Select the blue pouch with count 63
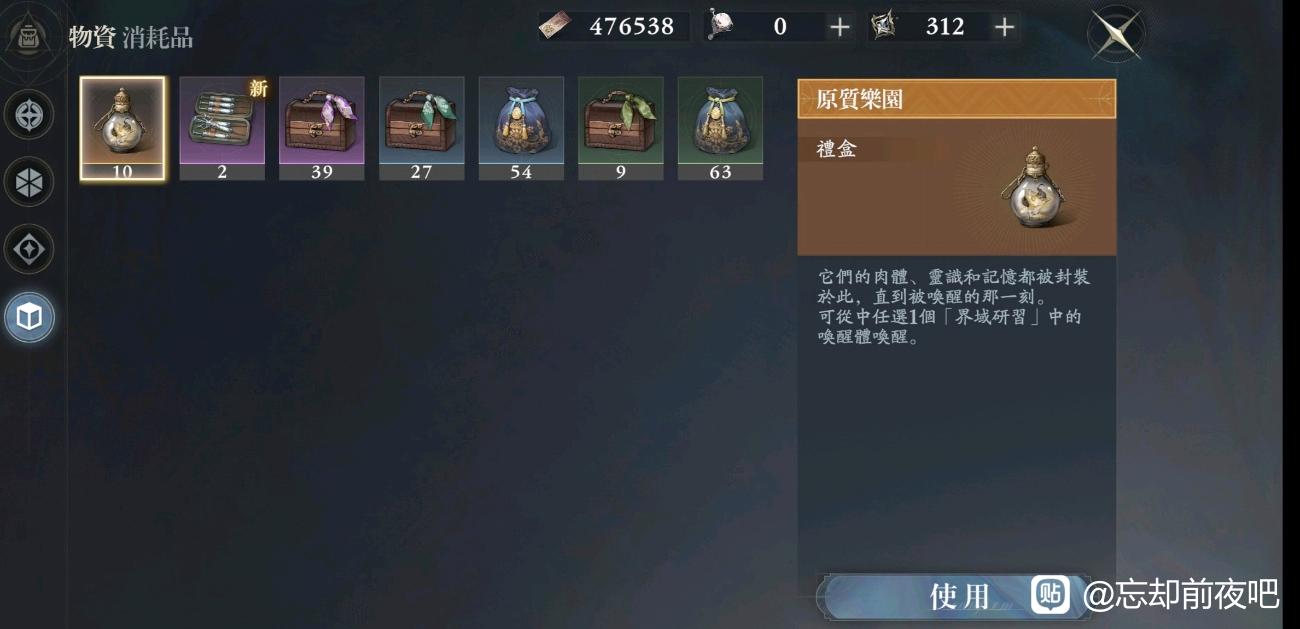This screenshot has height=629, width=1300. pyautogui.click(x=720, y=128)
